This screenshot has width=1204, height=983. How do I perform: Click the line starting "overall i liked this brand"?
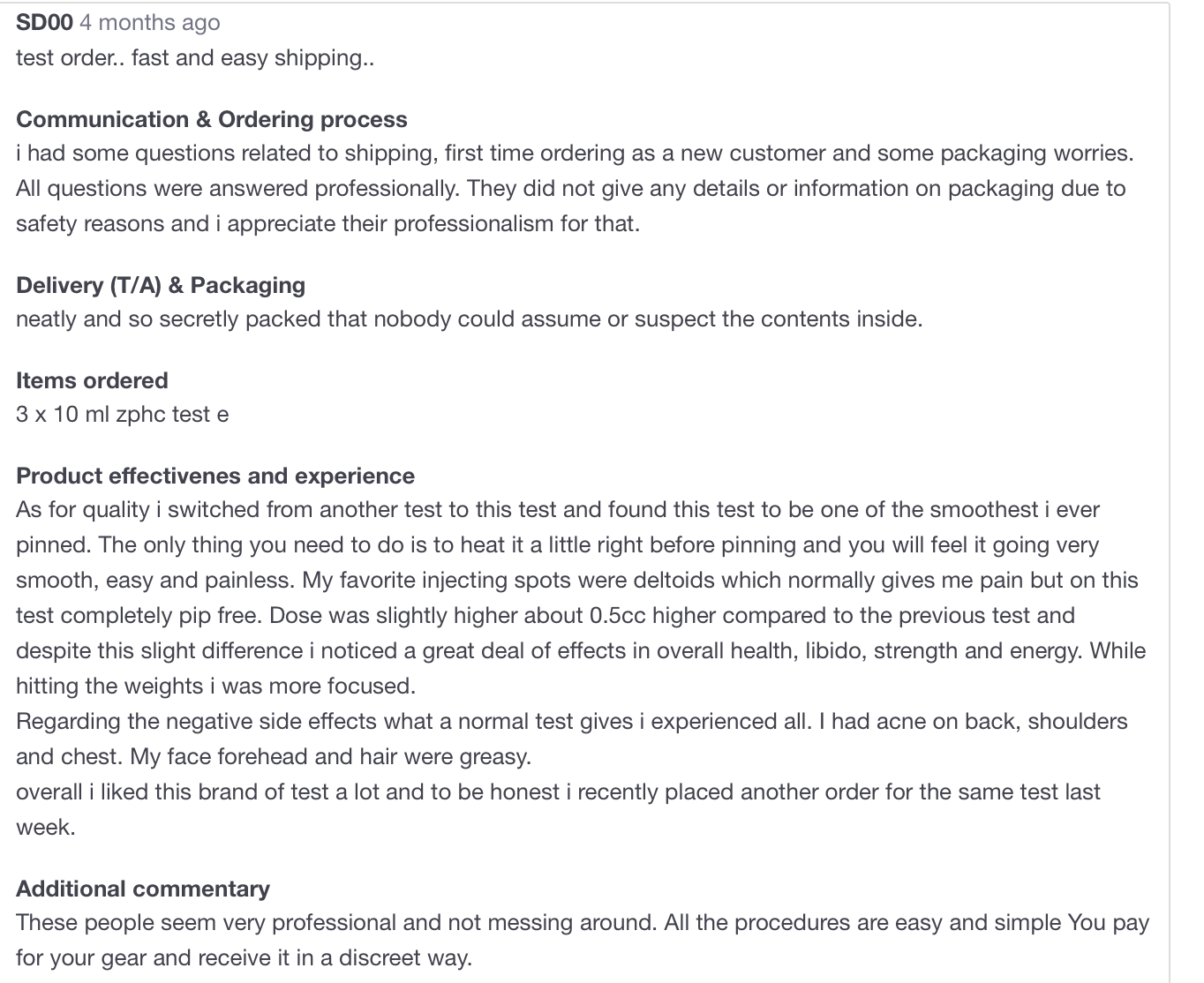pos(558,792)
